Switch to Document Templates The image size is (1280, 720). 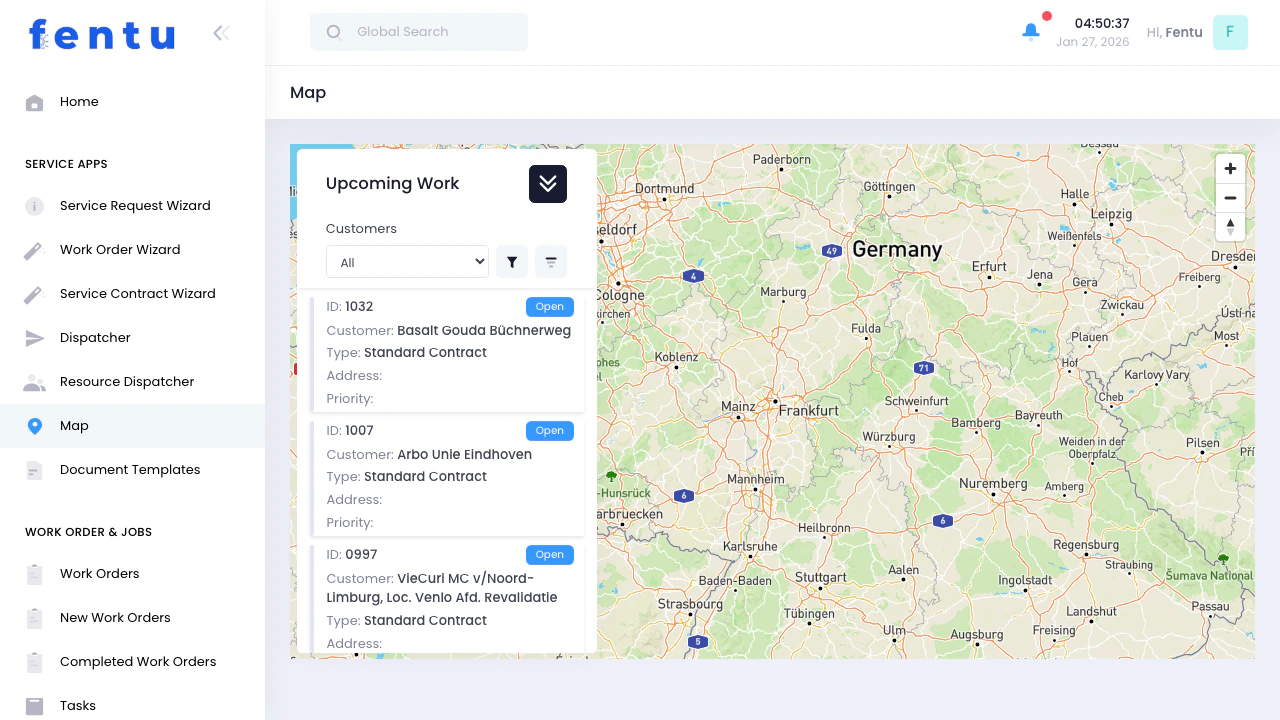(x=129, y=469)
